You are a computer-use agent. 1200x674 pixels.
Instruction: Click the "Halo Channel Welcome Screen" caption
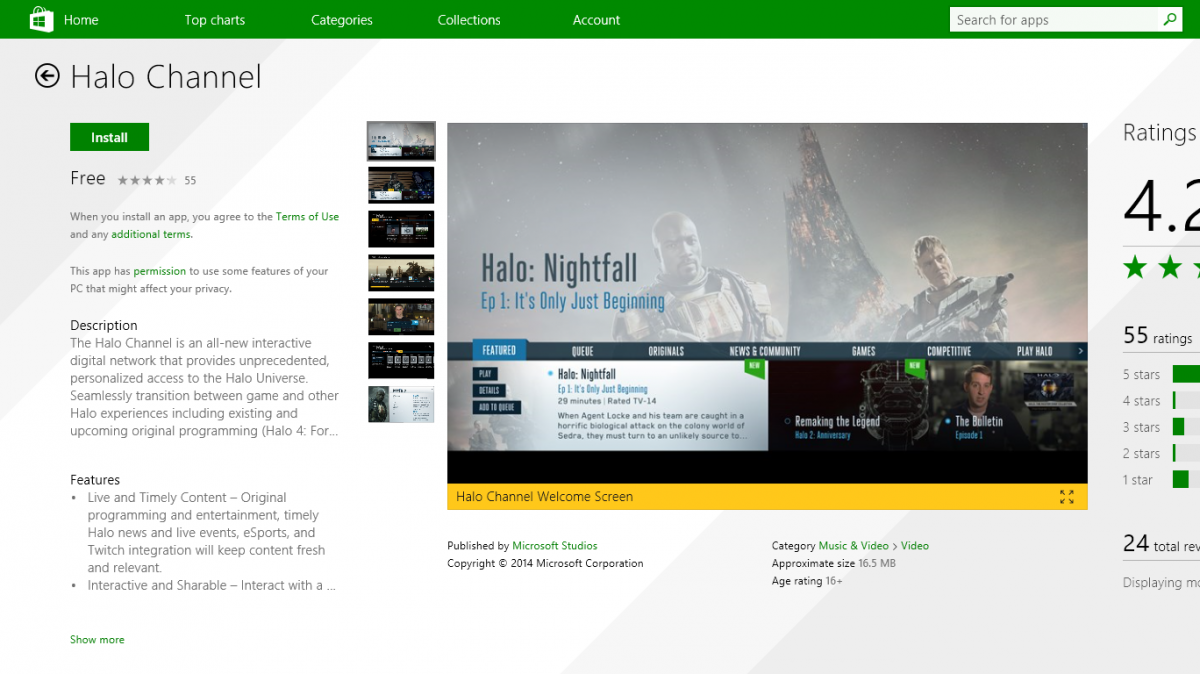point(544,497)
